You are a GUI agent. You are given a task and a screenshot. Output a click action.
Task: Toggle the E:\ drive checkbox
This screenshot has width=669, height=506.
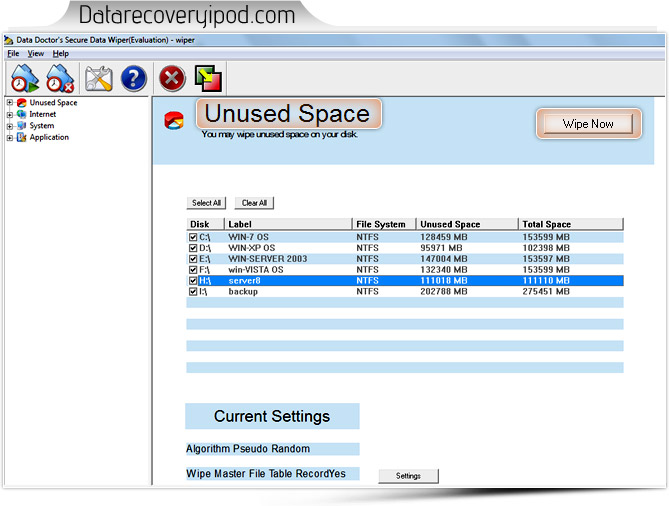click(193, 259)
